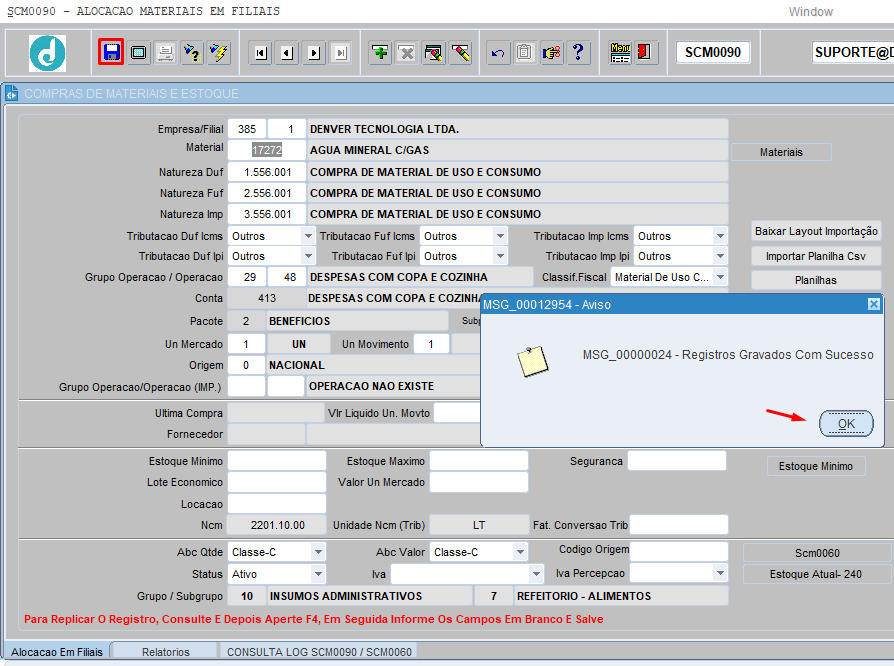Open the Tributacao Fuf Icms dropdown
The width and height of the screenshot is (894, 666).
(x=500, y=235)
